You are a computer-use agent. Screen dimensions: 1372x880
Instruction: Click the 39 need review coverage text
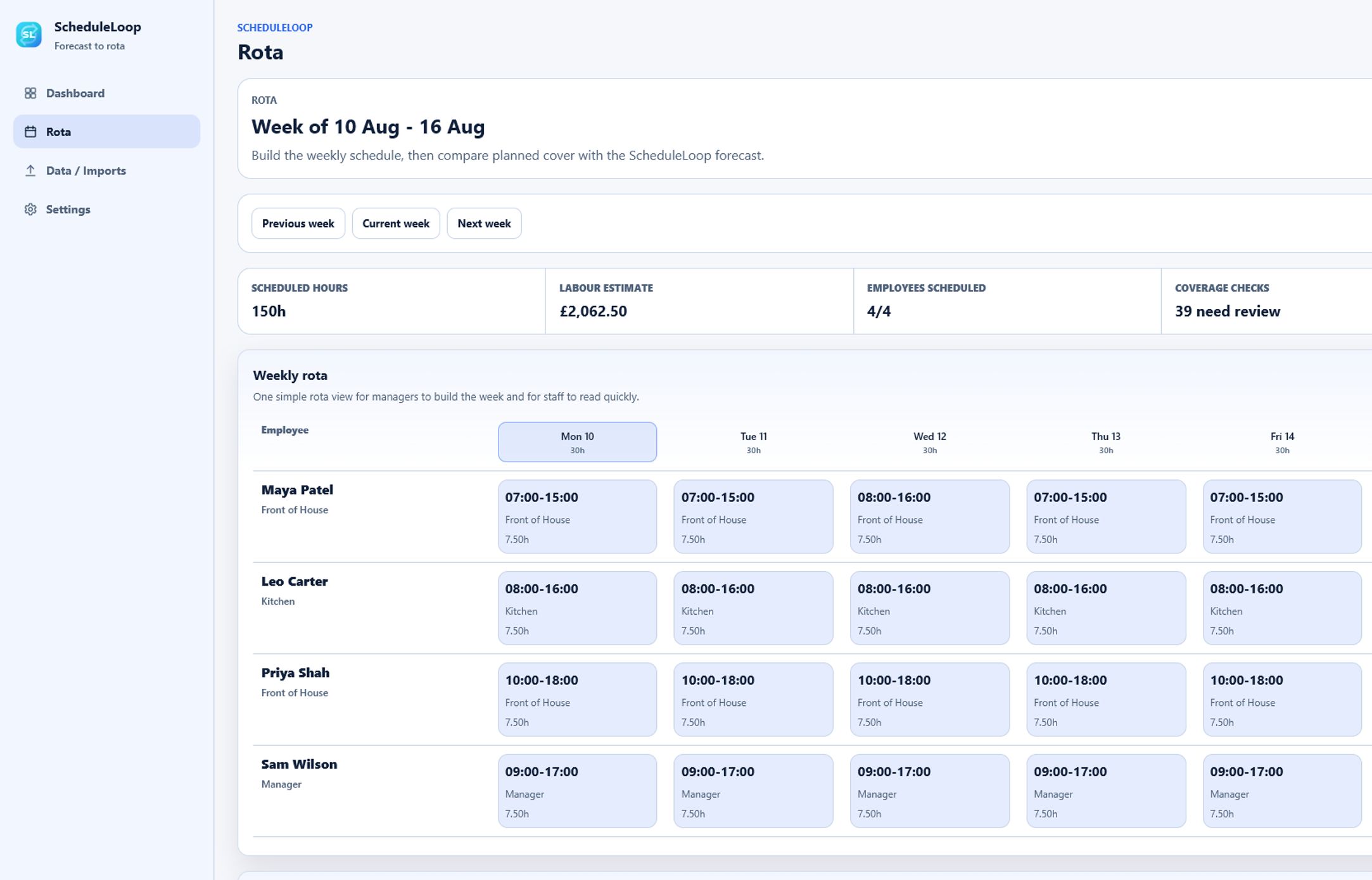click(1228, 311)
